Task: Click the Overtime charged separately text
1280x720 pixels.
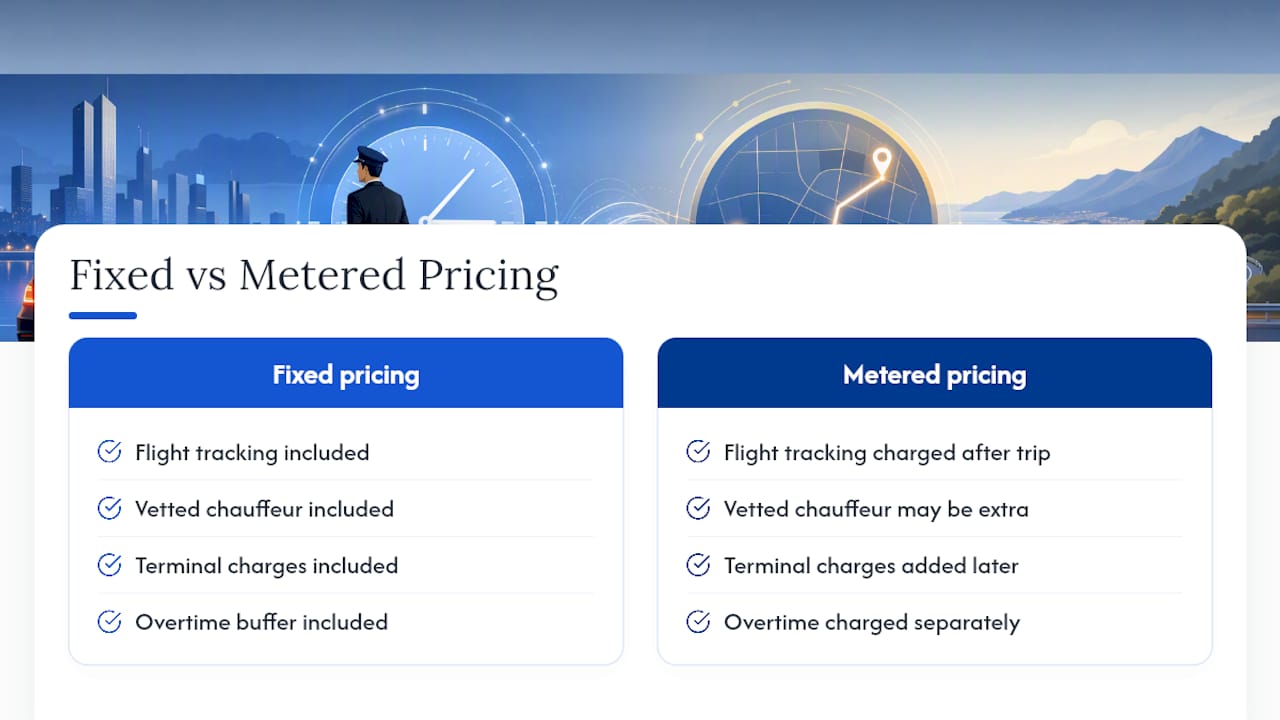Action: pyautogui.click(x=872, y=623)
